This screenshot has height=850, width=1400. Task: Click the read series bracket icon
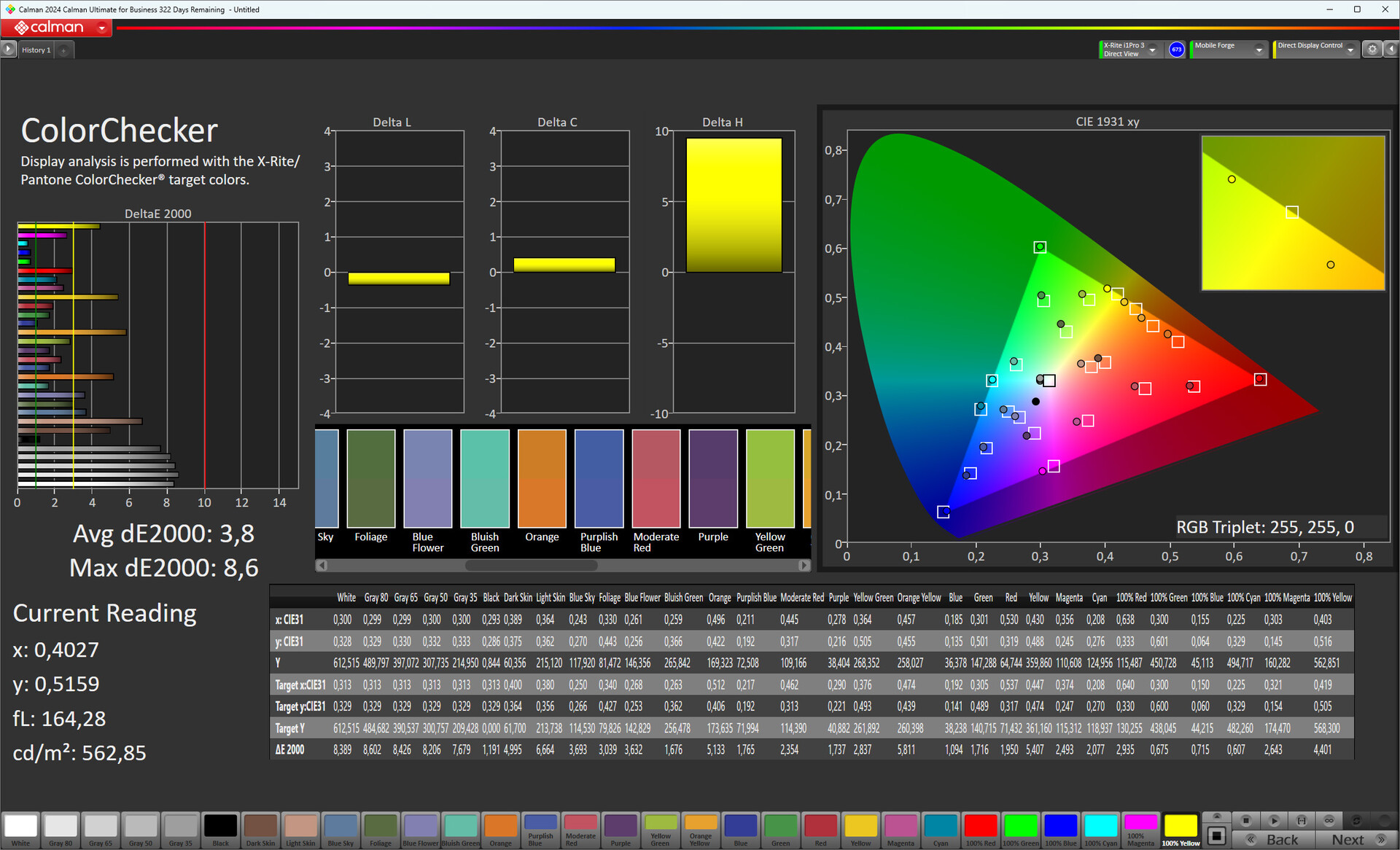[1302, 820]
